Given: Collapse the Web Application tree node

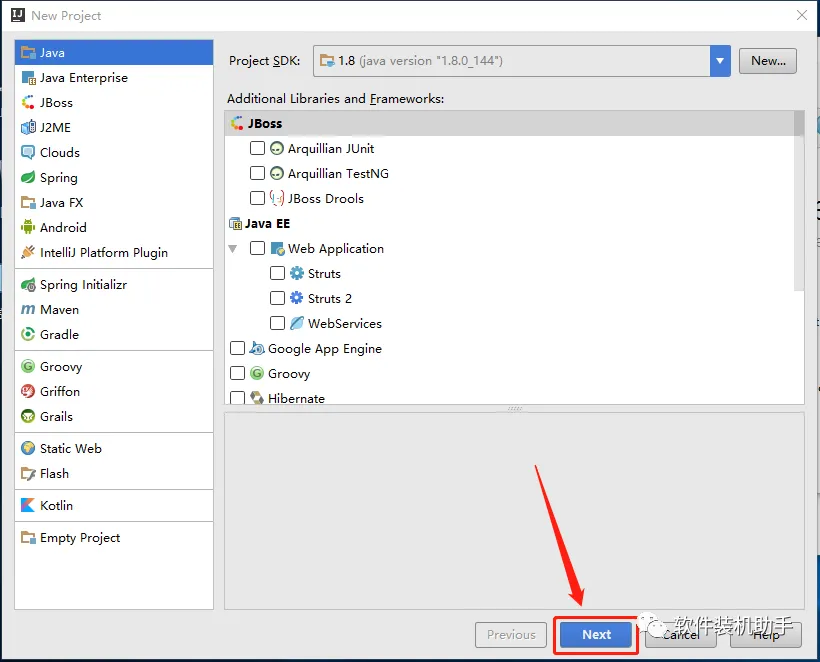Looking at the screenshot, I should (x=233, y=249).
